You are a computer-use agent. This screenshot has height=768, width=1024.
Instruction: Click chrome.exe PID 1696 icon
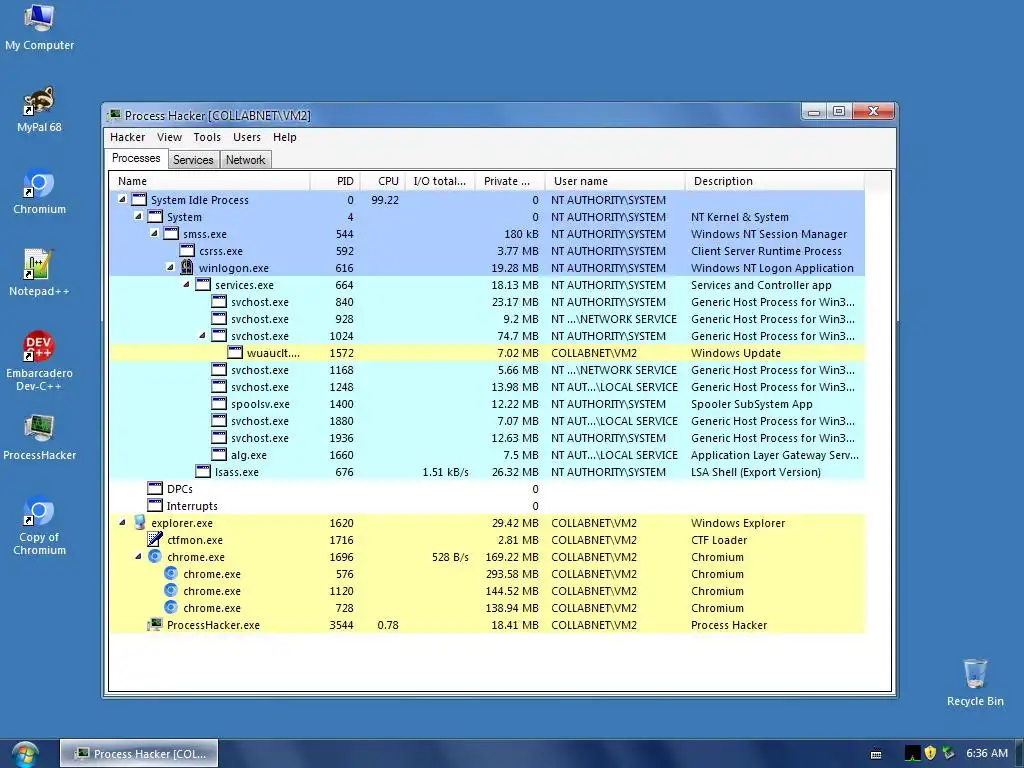coord(155,556)
